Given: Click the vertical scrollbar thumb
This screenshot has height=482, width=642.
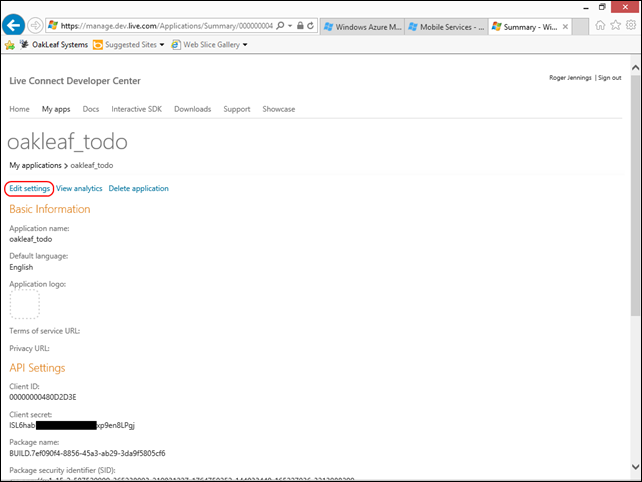Looking at the screenshot, I should pos(635,195).
